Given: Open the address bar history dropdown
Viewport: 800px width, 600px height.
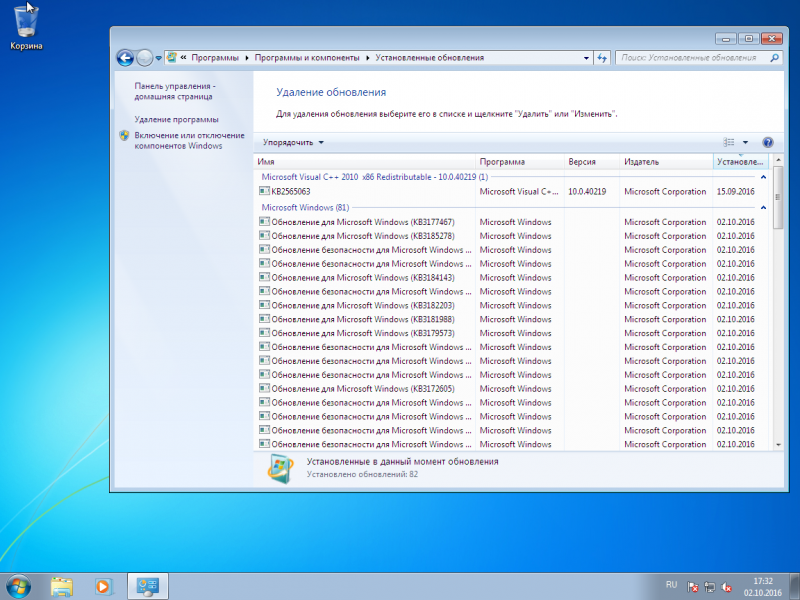Looking at the screenshot, I should tap(586, 58).
